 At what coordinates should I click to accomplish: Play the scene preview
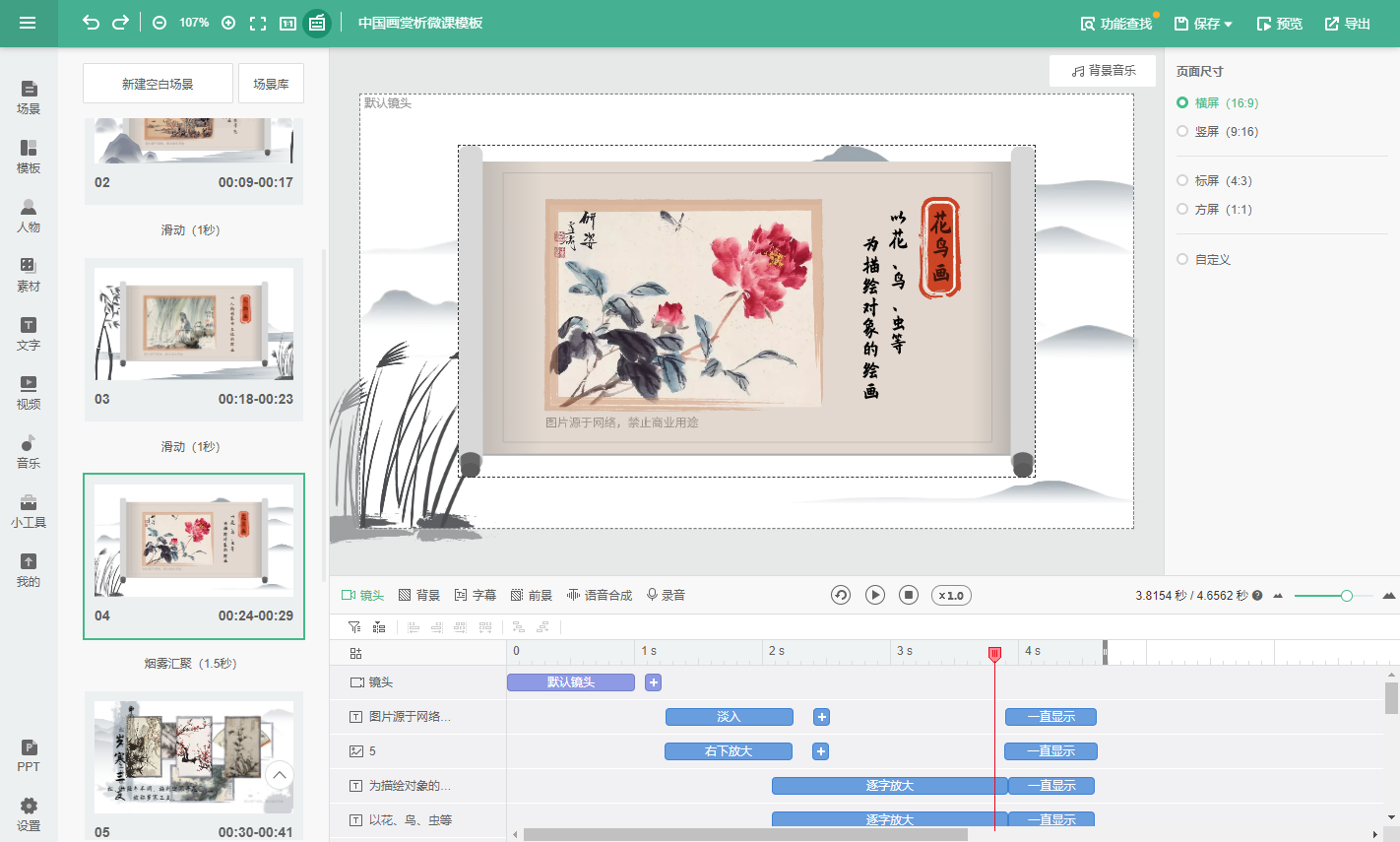pos(875,595)
